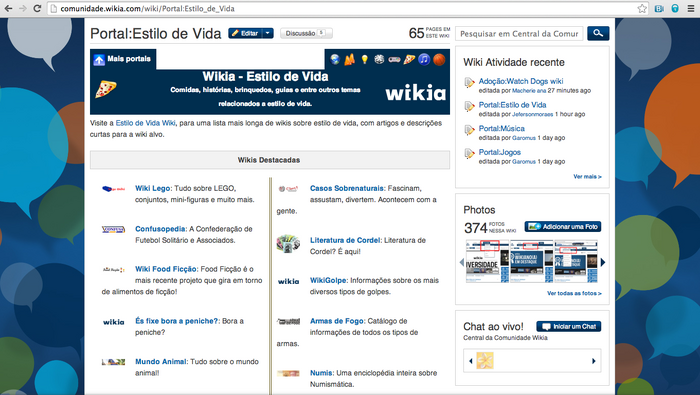The height and width of the screenshot is (395, 700).
Task: Open the first photo thumbnail showing IVERSIDADE
Action: [487, 261]
